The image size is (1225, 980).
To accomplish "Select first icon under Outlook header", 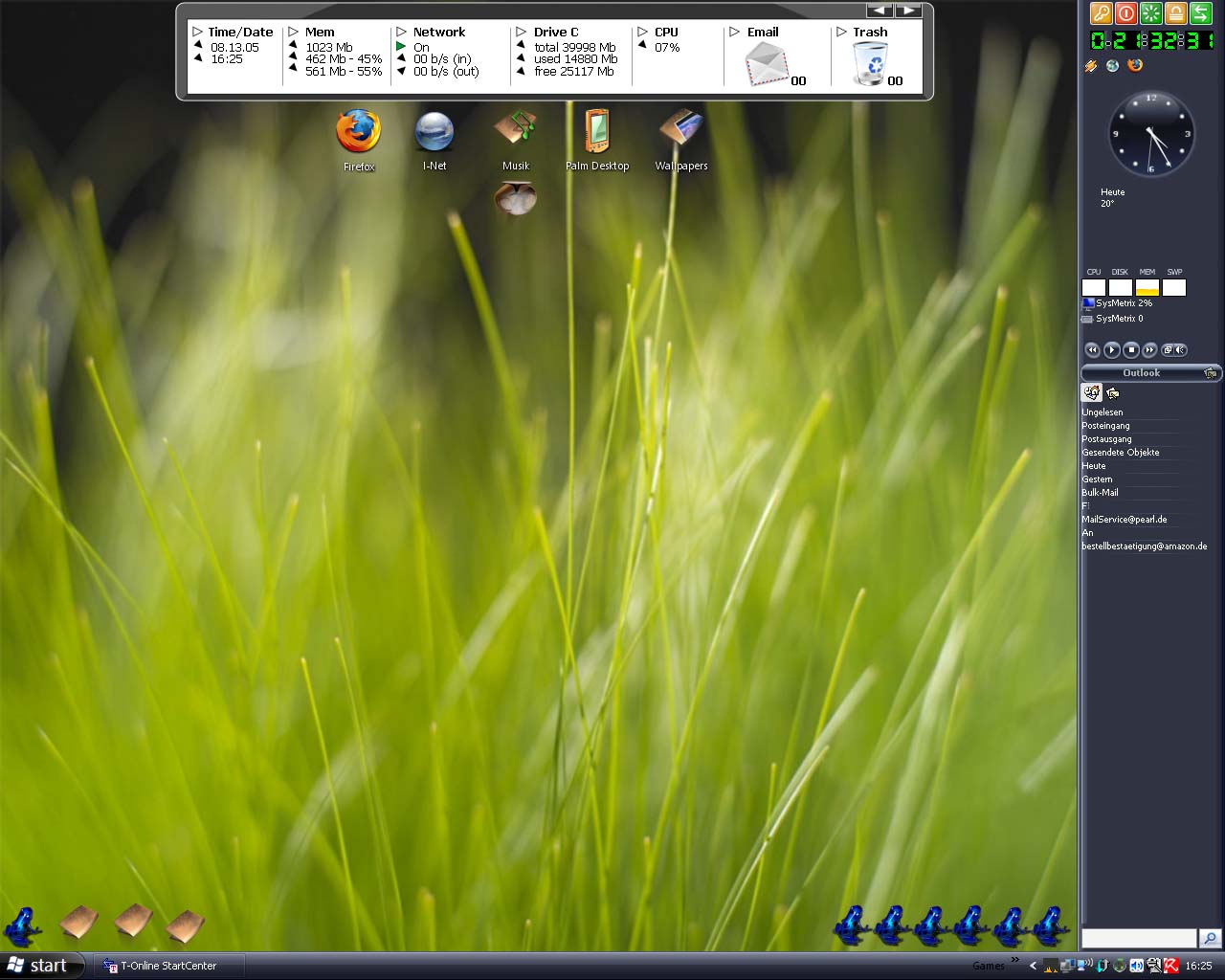I will [1091, 392].
